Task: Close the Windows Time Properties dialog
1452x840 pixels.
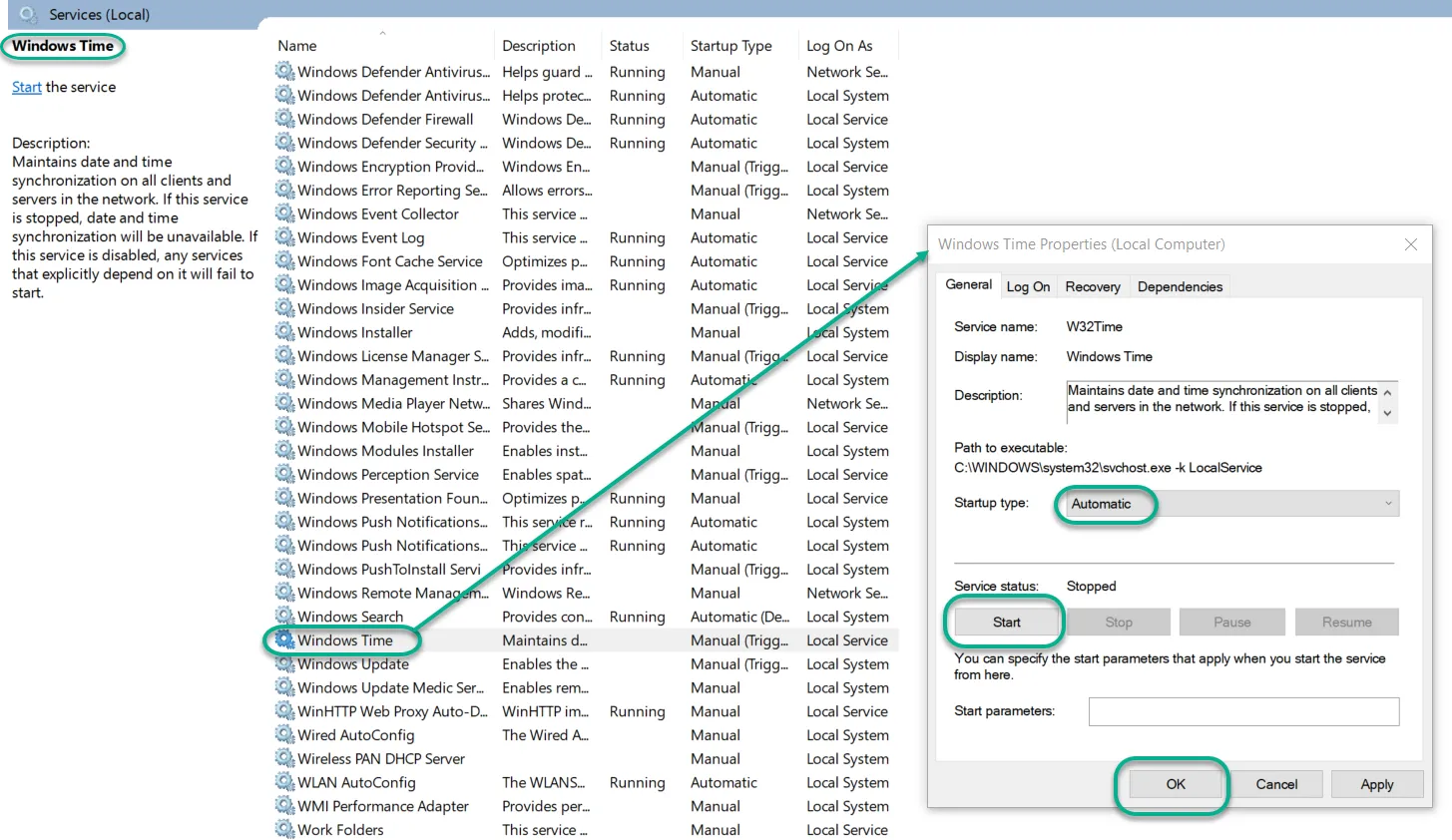Action: coord(1410,244)
